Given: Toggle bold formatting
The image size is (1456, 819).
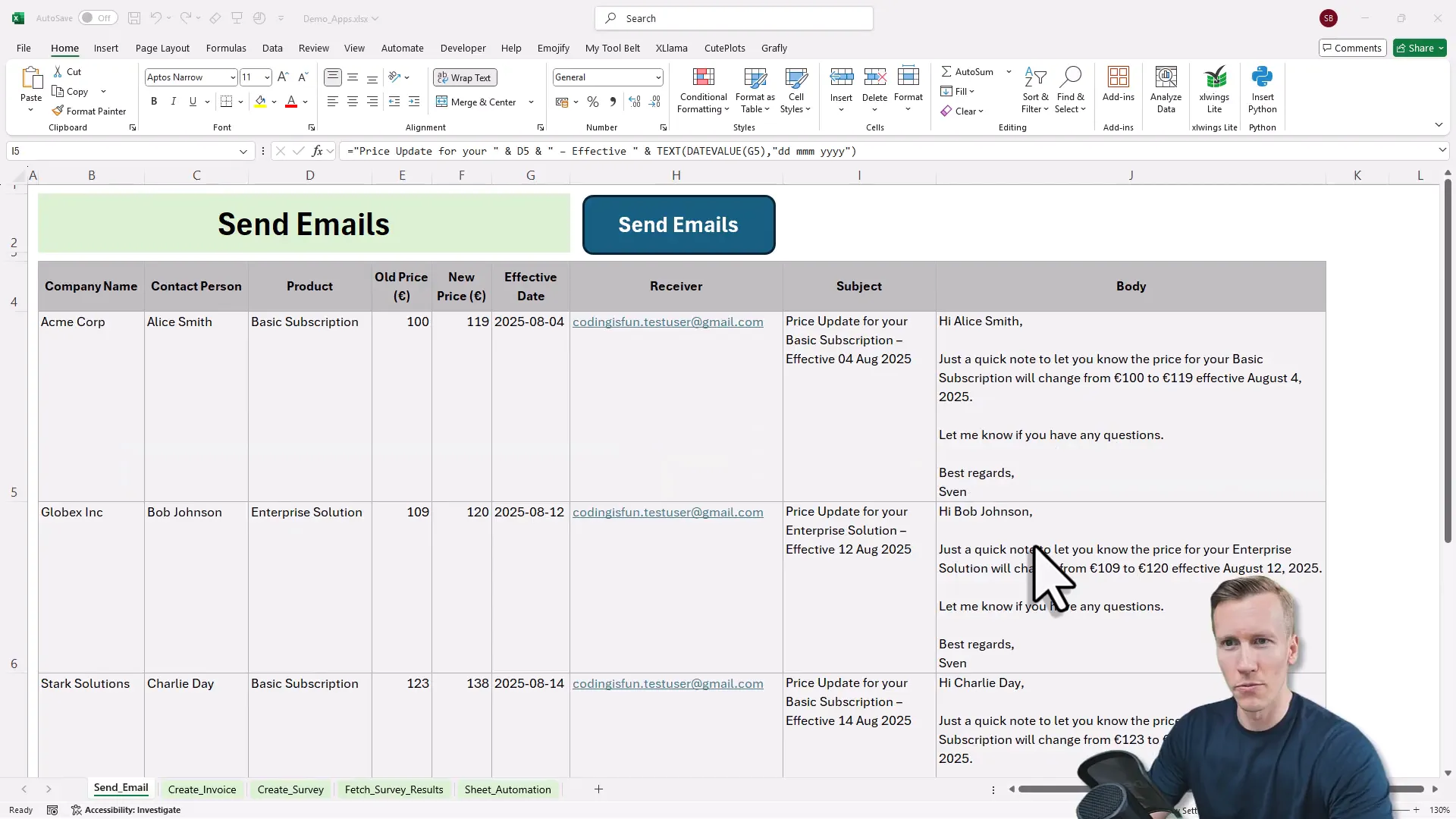Looking at the screenshot, I should (153, 101).
